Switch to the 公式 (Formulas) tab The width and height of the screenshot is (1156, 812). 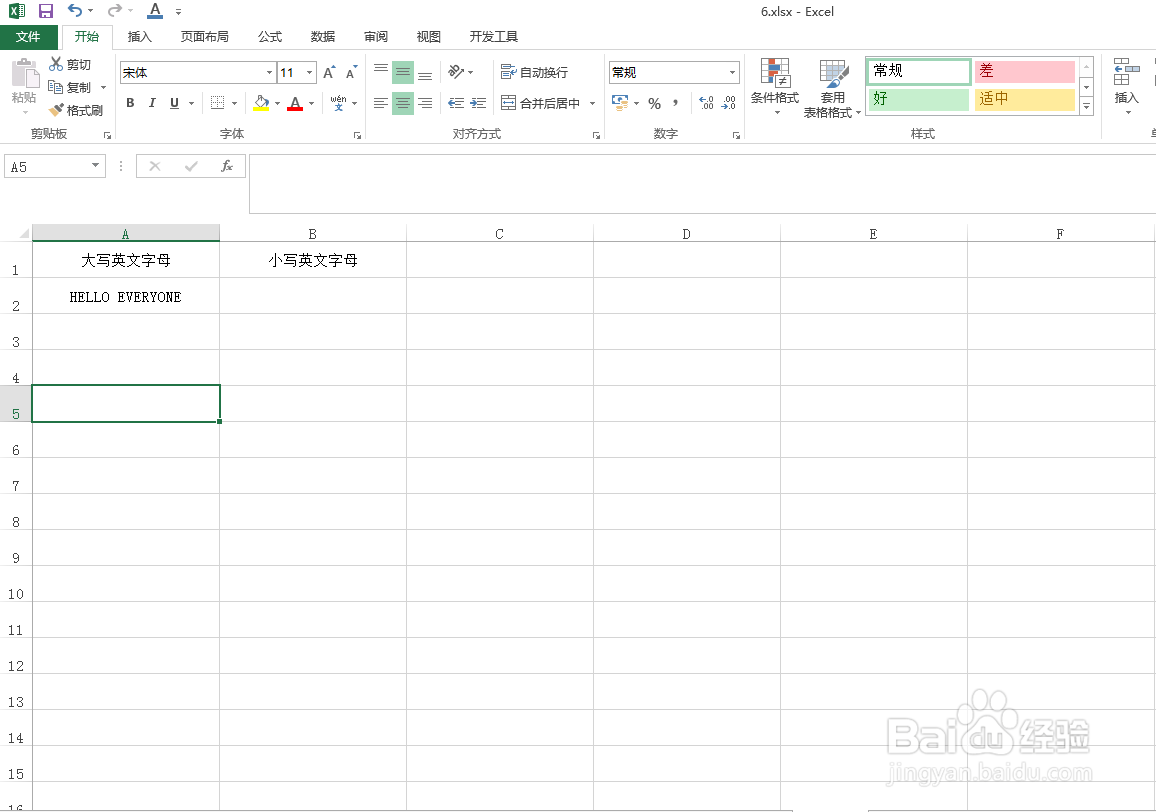pos(270,36)
